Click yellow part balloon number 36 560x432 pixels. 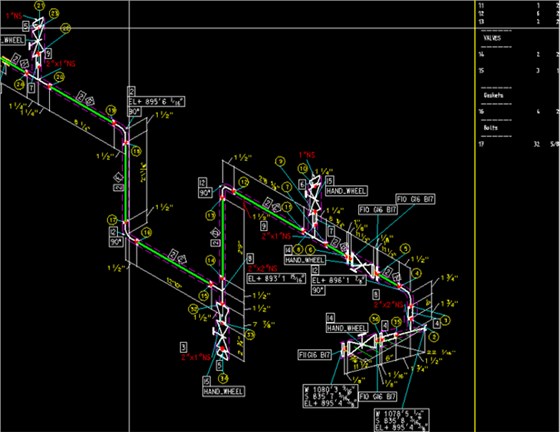(x=375, y=319)
